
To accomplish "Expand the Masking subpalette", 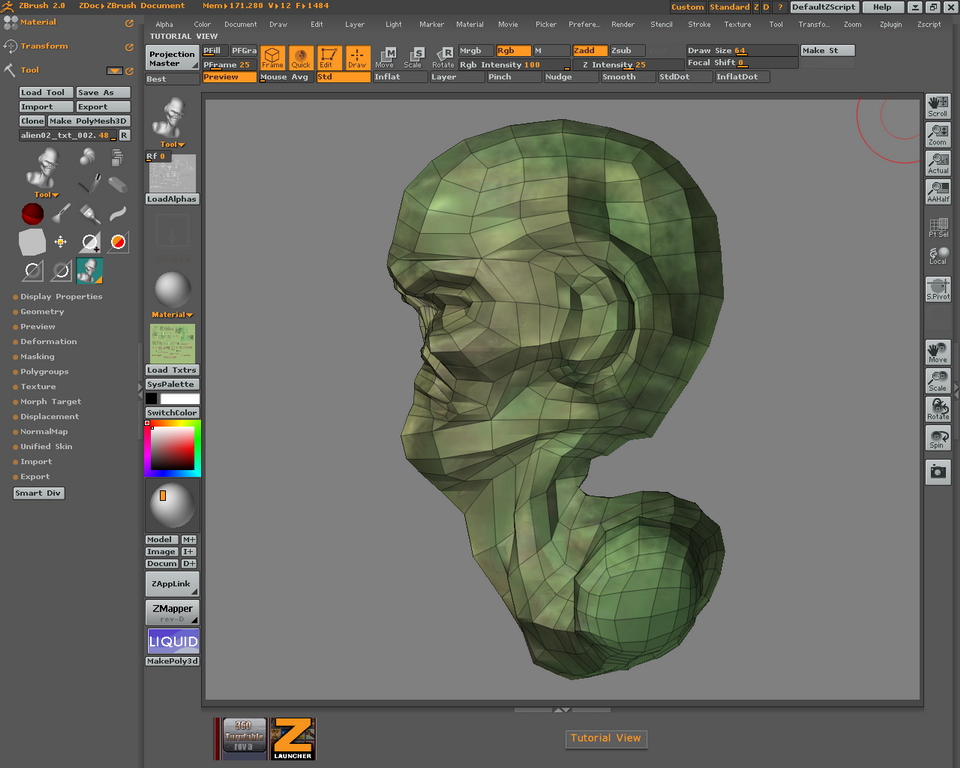I will click(x=37, y=356).
